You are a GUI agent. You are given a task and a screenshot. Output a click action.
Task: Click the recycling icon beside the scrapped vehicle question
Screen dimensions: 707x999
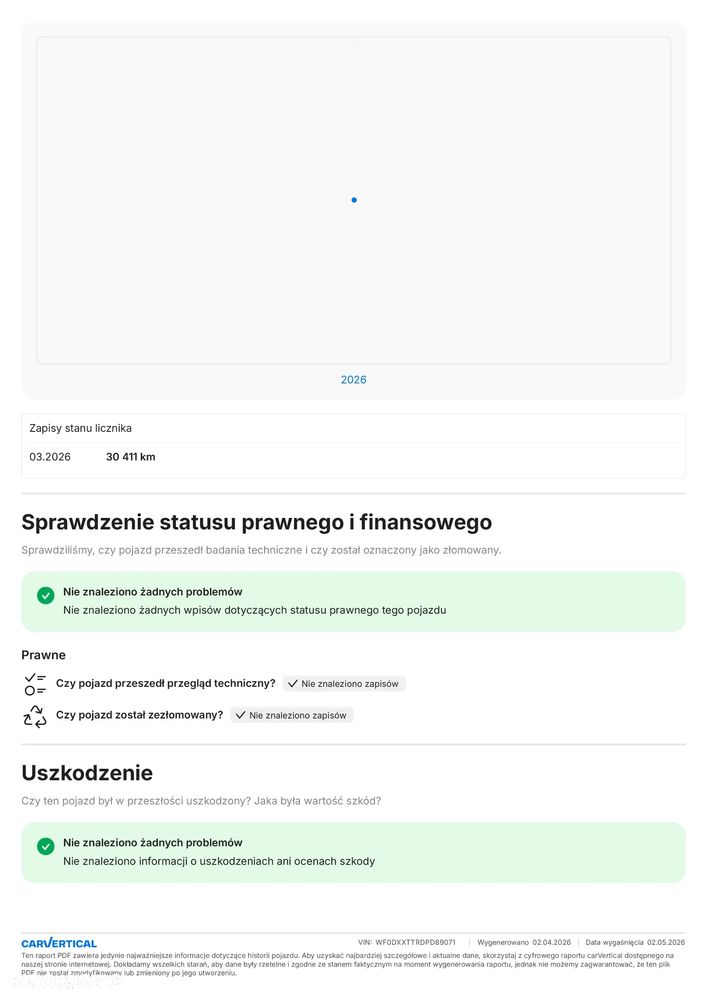35,716
